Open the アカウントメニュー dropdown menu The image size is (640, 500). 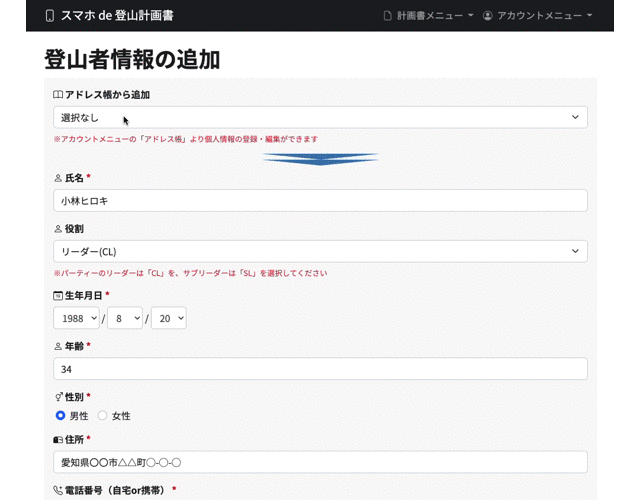pos(537,16)
